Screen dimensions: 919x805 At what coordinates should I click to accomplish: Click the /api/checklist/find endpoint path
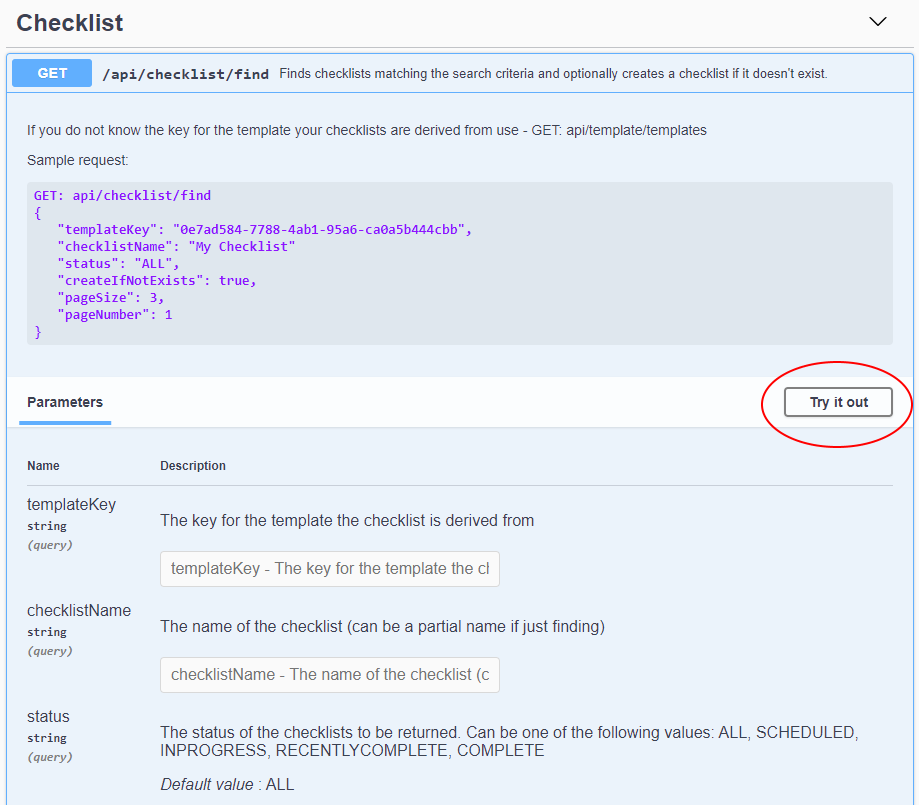click(186, 74)
